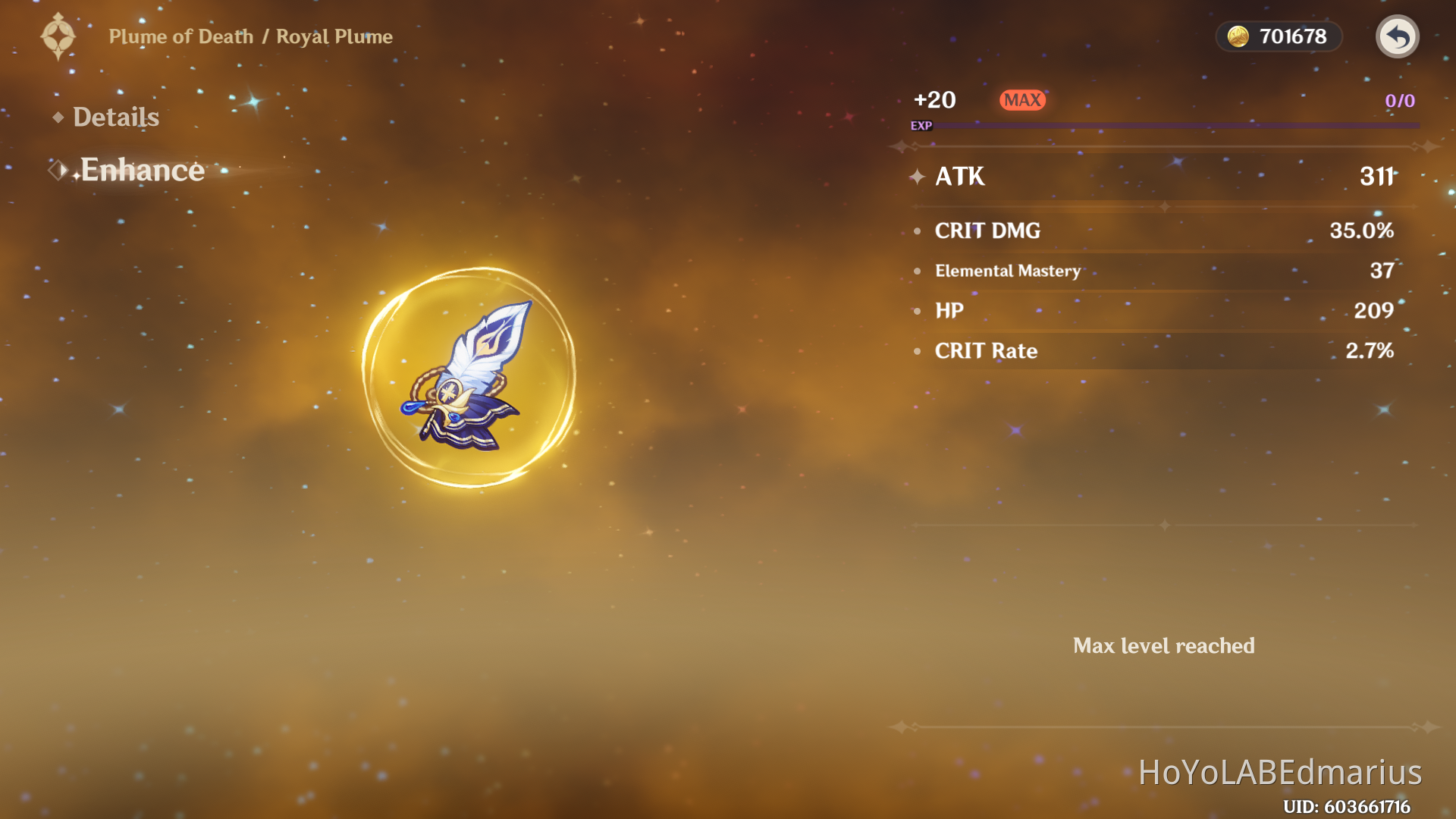The height and width of the screenshot is (819, 1456).
Task: Click the diamond marker beside Enhance
Action: click(x=58, y=170)
